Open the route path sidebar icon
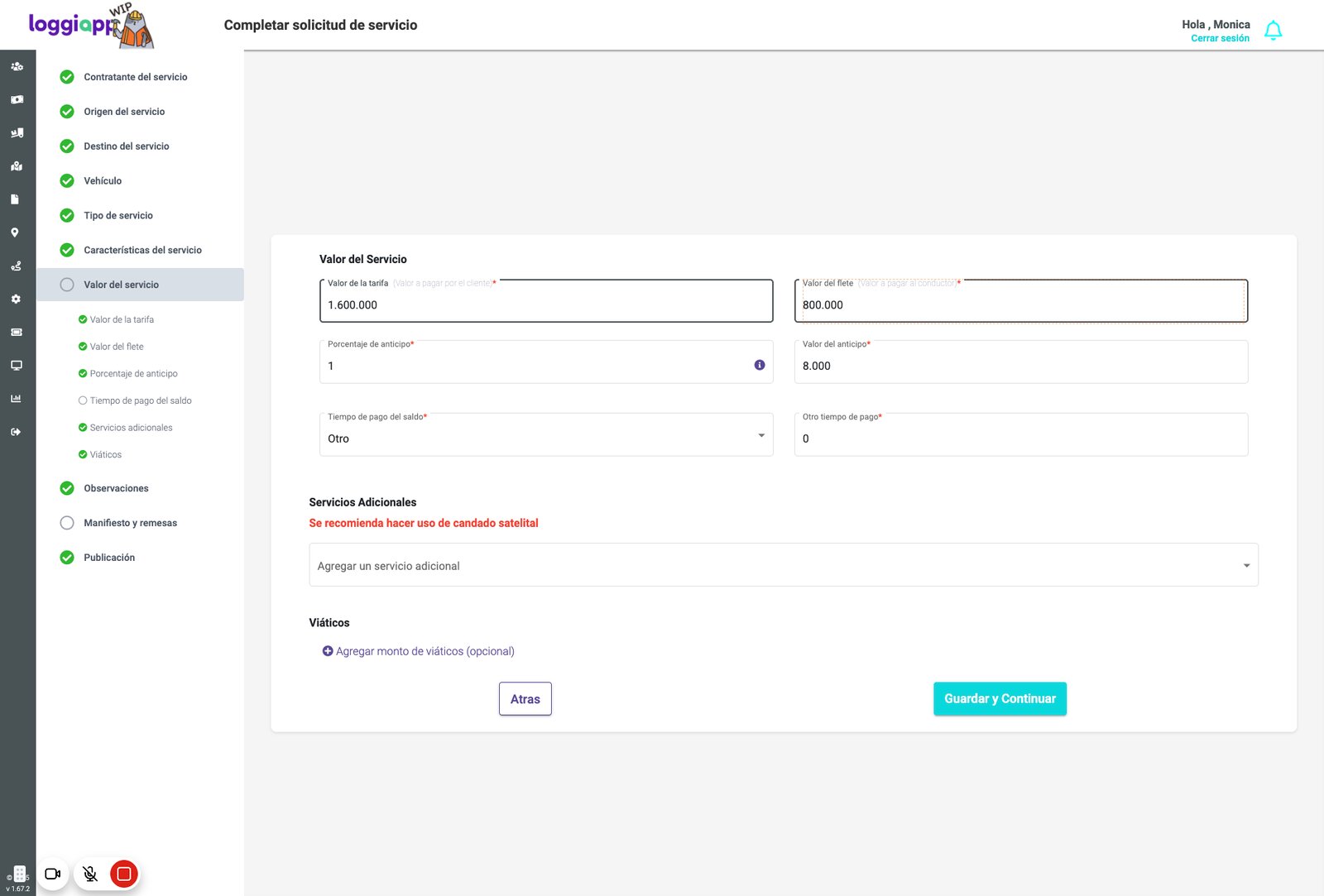Viewport: 1324px width, 896px height. pos(16,266)
